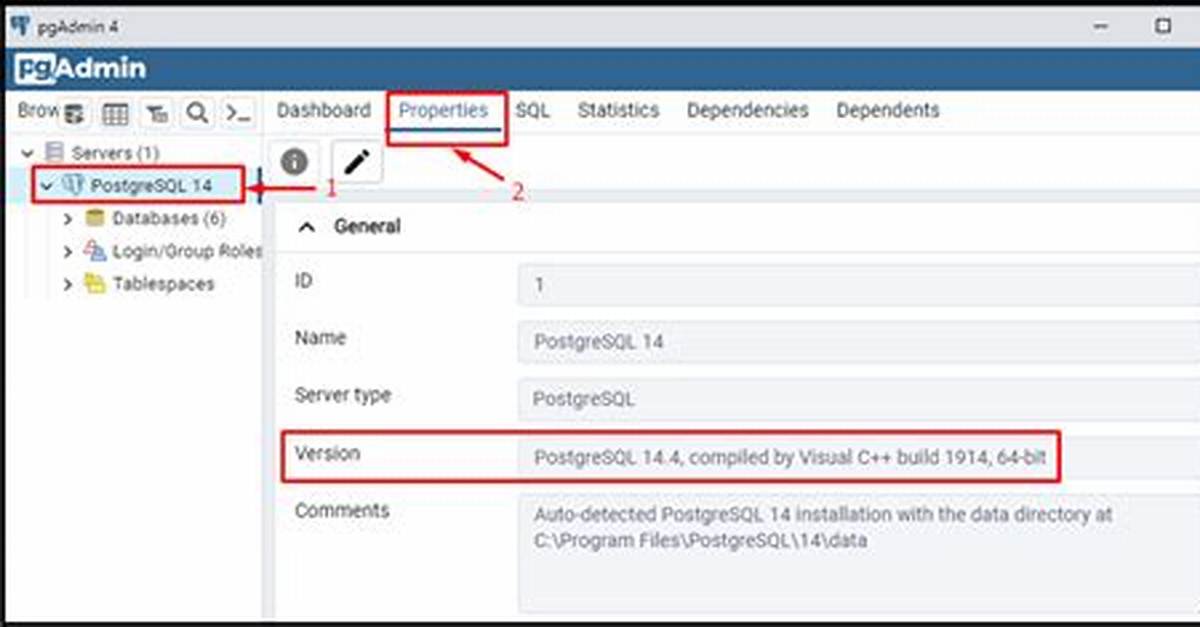Open the Search Objects magnifier tool

tap(198, 113)
